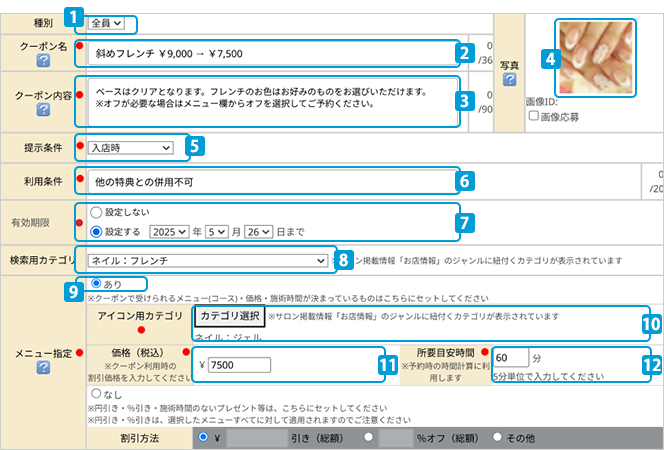Open the 種別 dropdown showing 全員
This screenshot has width=664, height=450.
[x=106, y=22]
